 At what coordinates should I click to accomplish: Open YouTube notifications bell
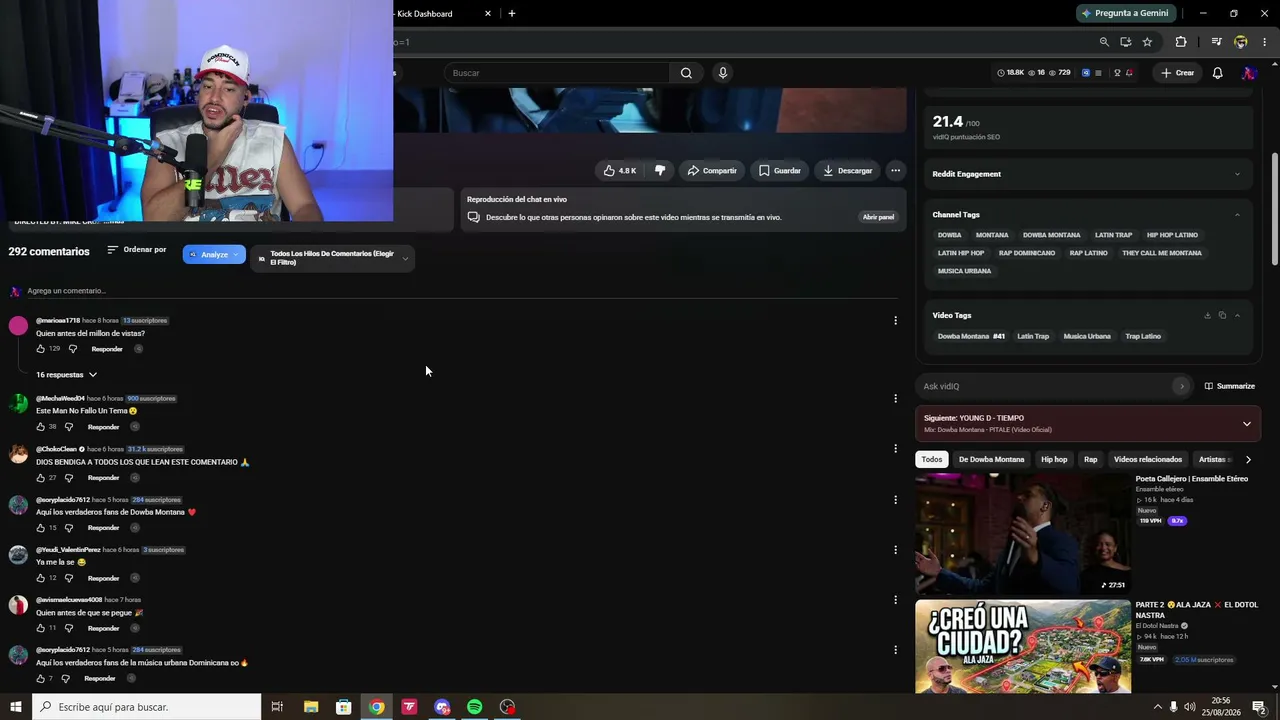click(1217, 73)
